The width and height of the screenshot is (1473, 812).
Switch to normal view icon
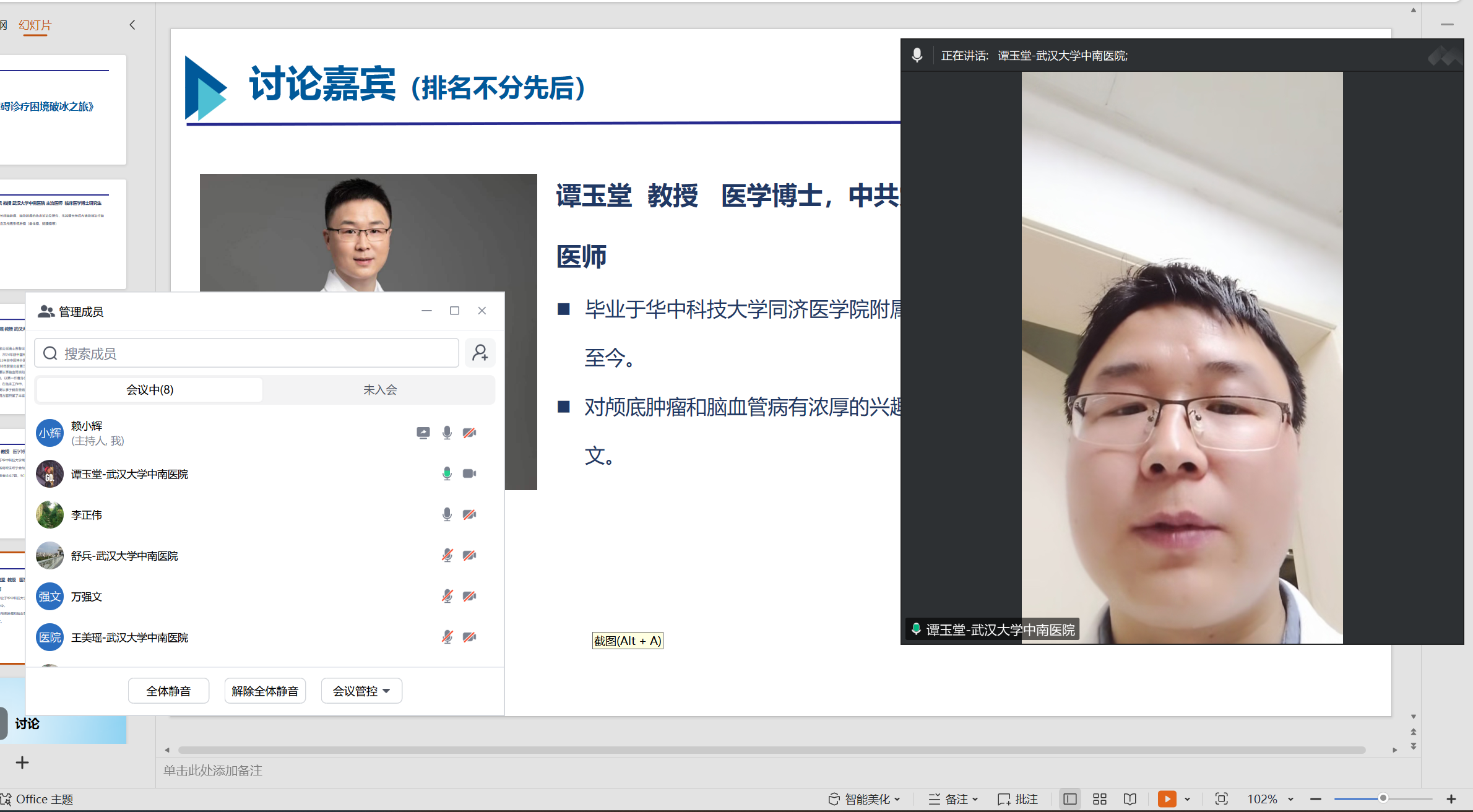[1070, 799]
